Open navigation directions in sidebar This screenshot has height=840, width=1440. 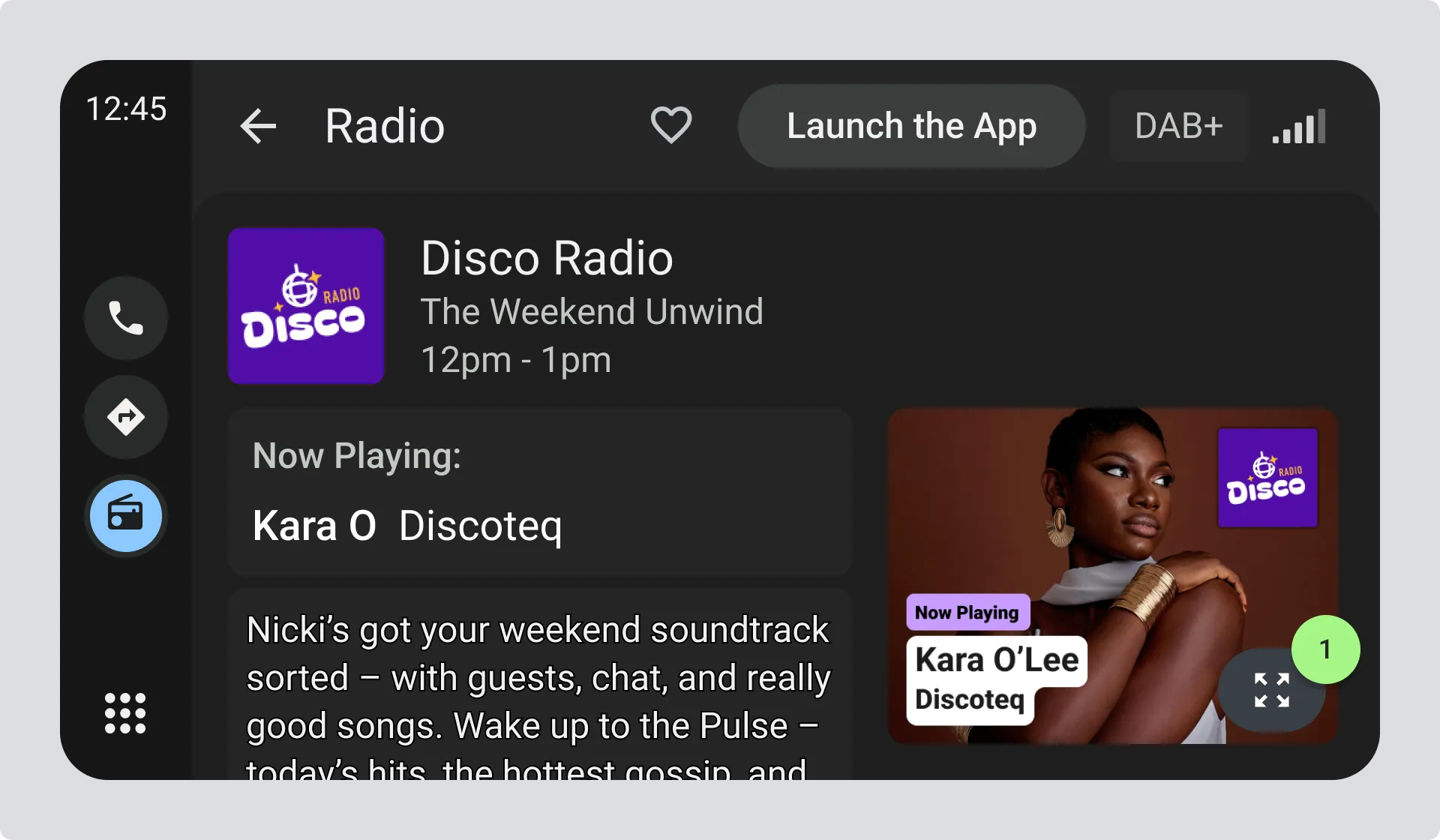coord(126,417)
